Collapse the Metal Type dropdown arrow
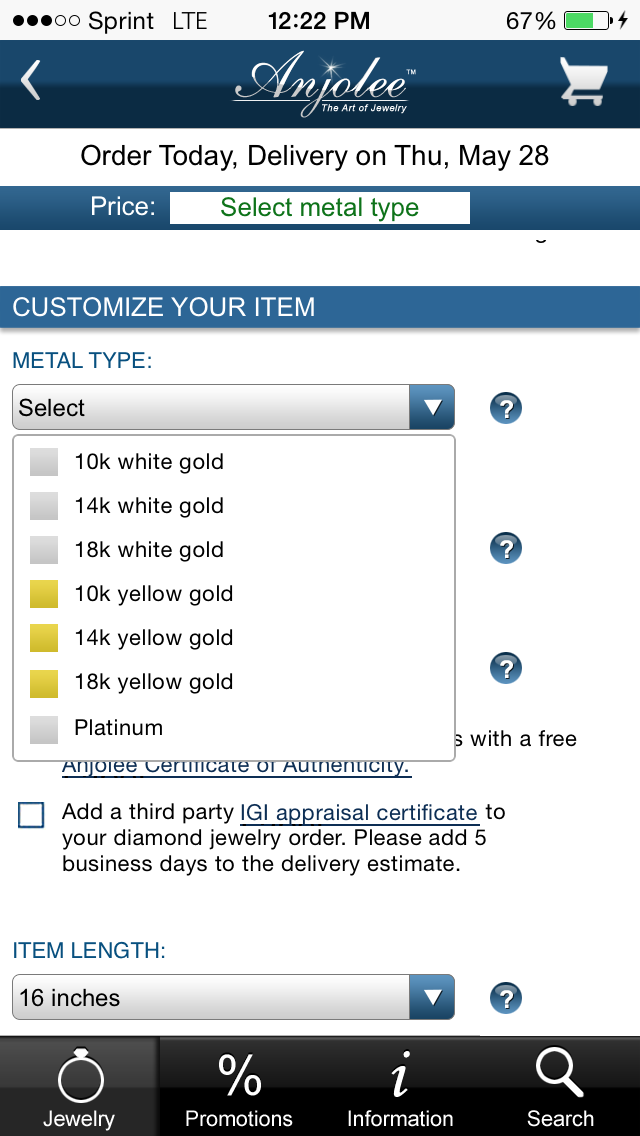Image resolution: width=640 pixels, height=1136 pixels. (432, 408)
